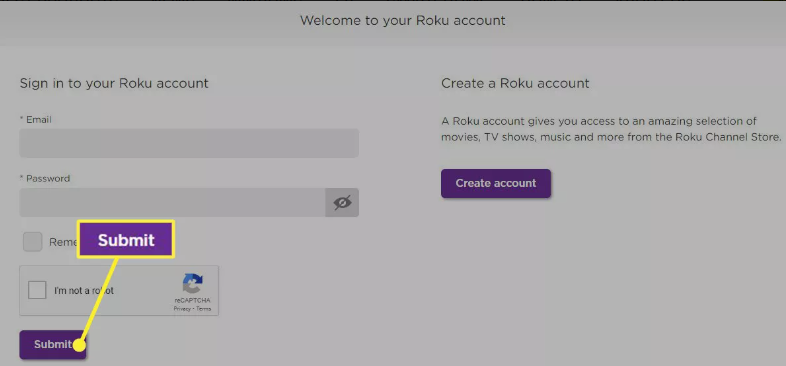Click the Email input field
786x366 pixels.
(x=189, y=143)
